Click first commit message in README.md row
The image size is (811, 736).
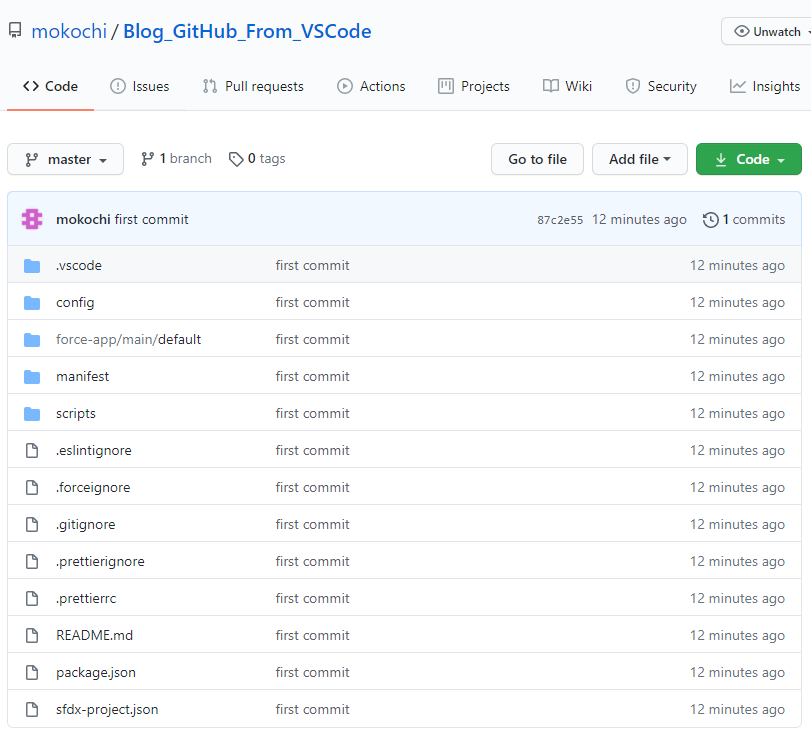[312, 636]
